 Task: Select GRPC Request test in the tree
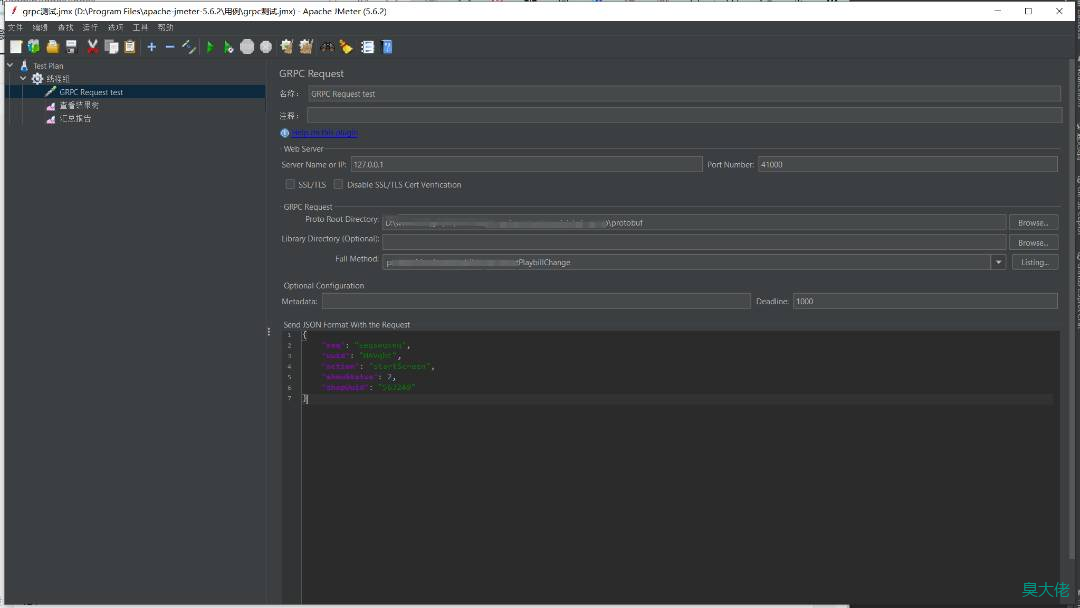click(91, 92)
